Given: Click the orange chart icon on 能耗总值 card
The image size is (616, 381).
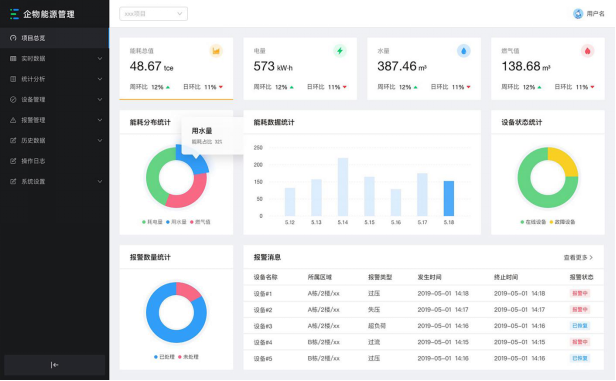Looking at the screenshot, I should tap(216, 51).
